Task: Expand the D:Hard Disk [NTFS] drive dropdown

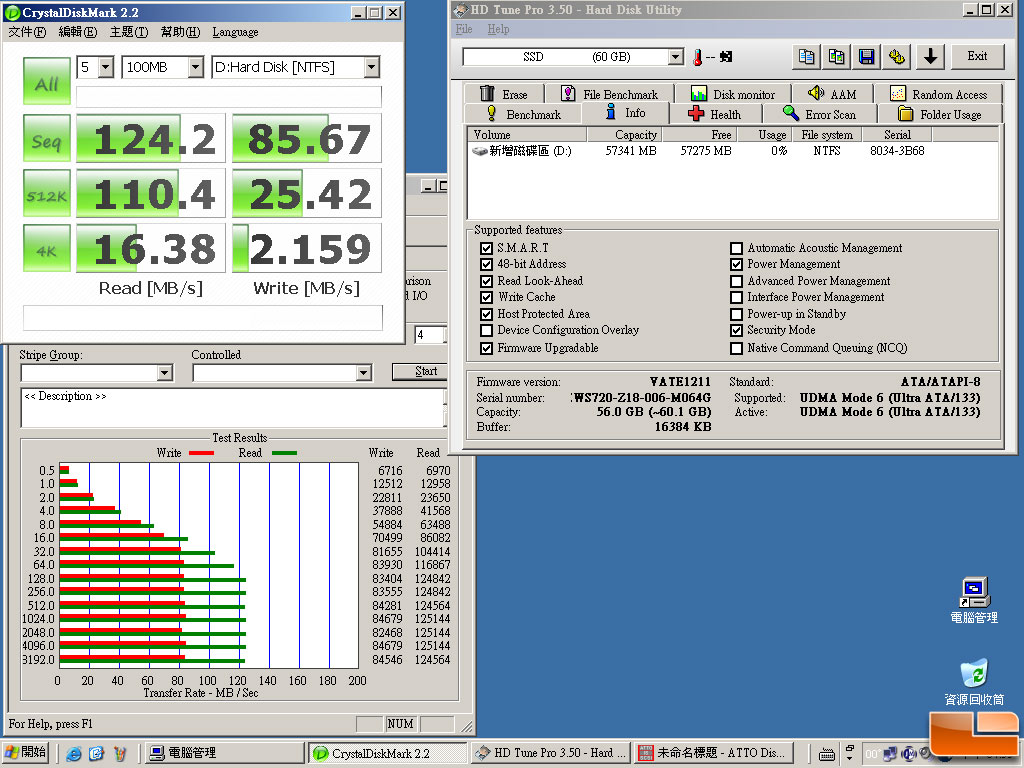Action: (x=372, y=67)
